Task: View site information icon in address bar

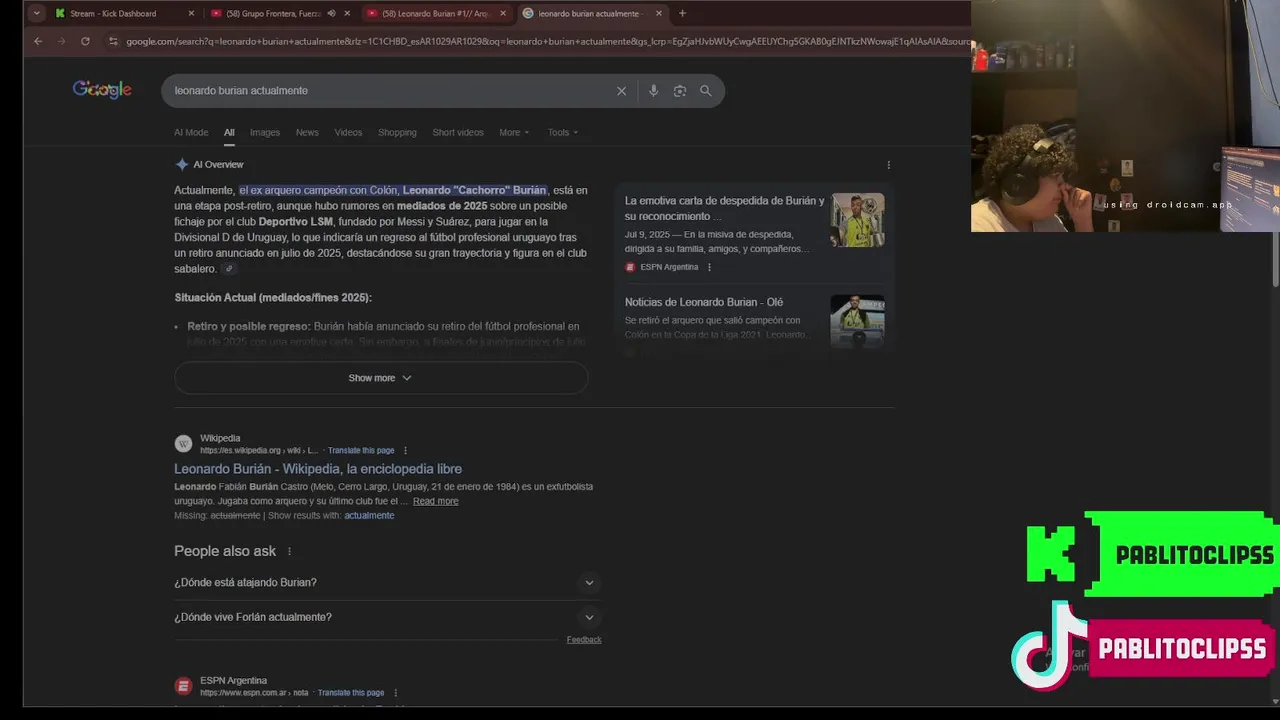Action: click(x=113, y=41)
